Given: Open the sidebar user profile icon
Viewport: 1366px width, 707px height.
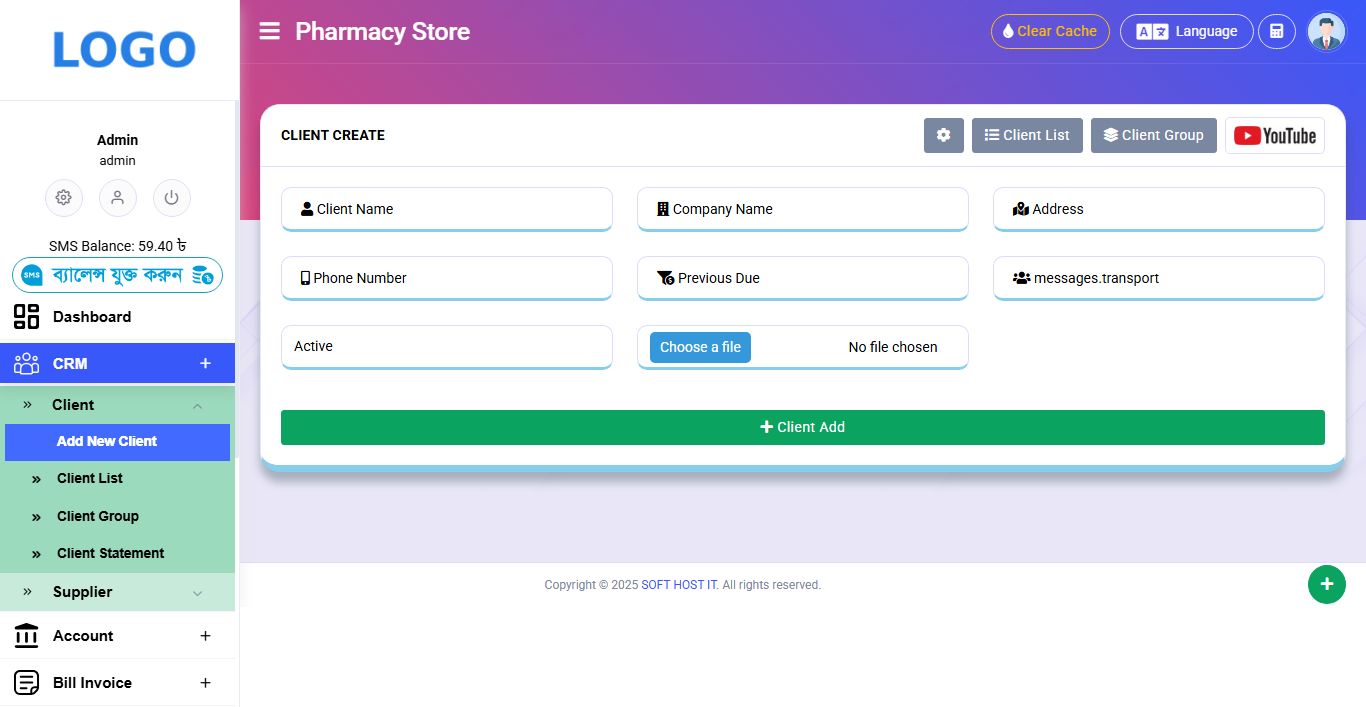Looking at the screenshot, I should [x=117, y=198].
